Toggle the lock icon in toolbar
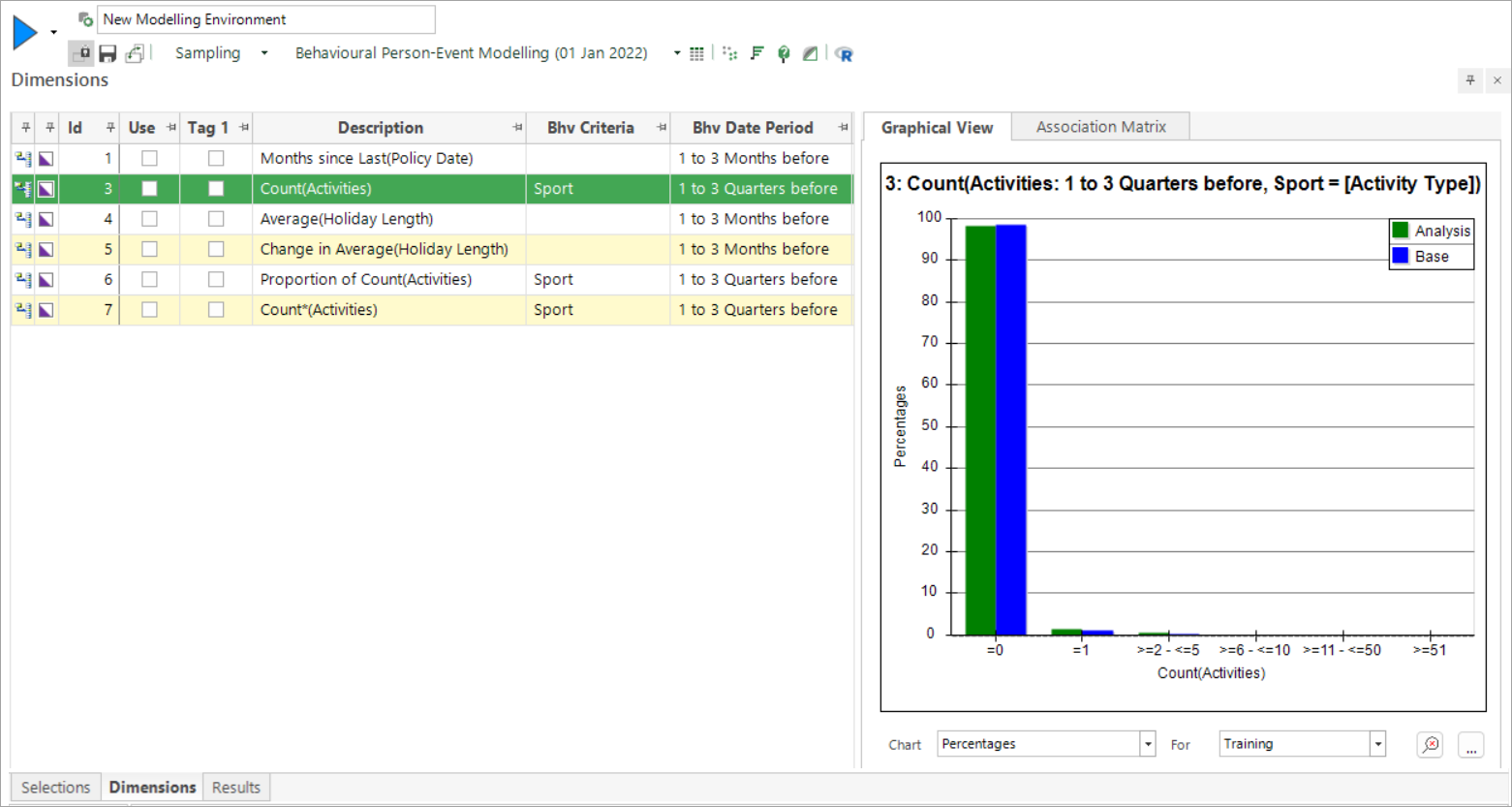 click(81, 53)
